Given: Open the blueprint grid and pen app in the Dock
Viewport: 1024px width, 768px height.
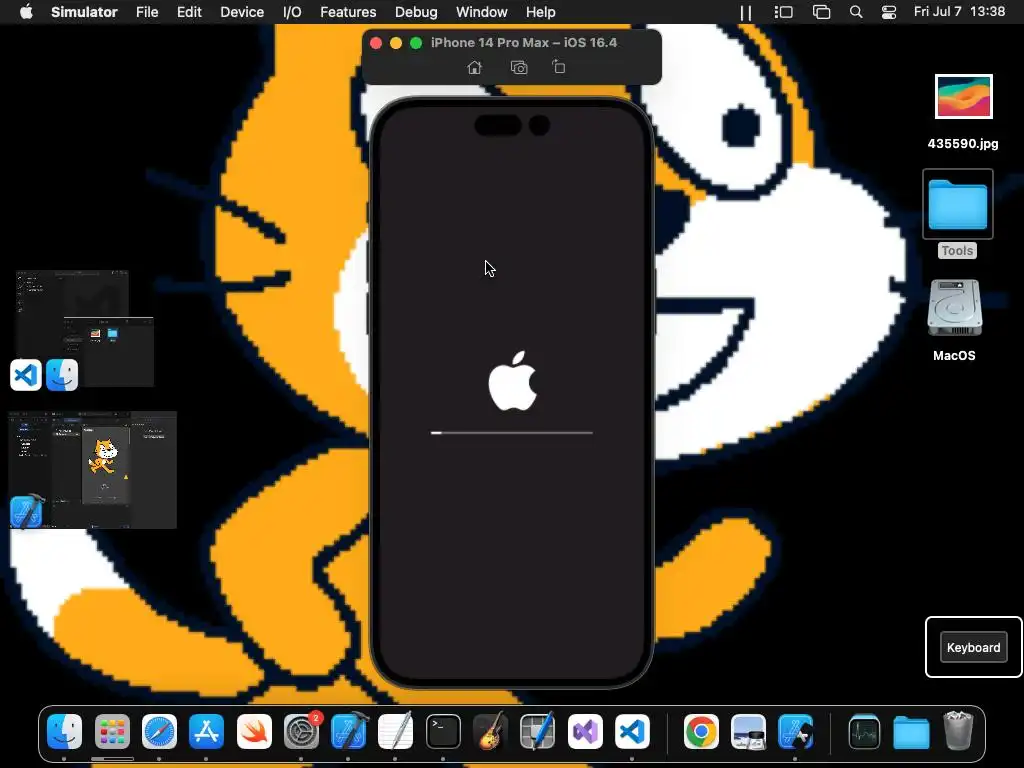Looking at the screenshot, I should (x=538, y=731).
